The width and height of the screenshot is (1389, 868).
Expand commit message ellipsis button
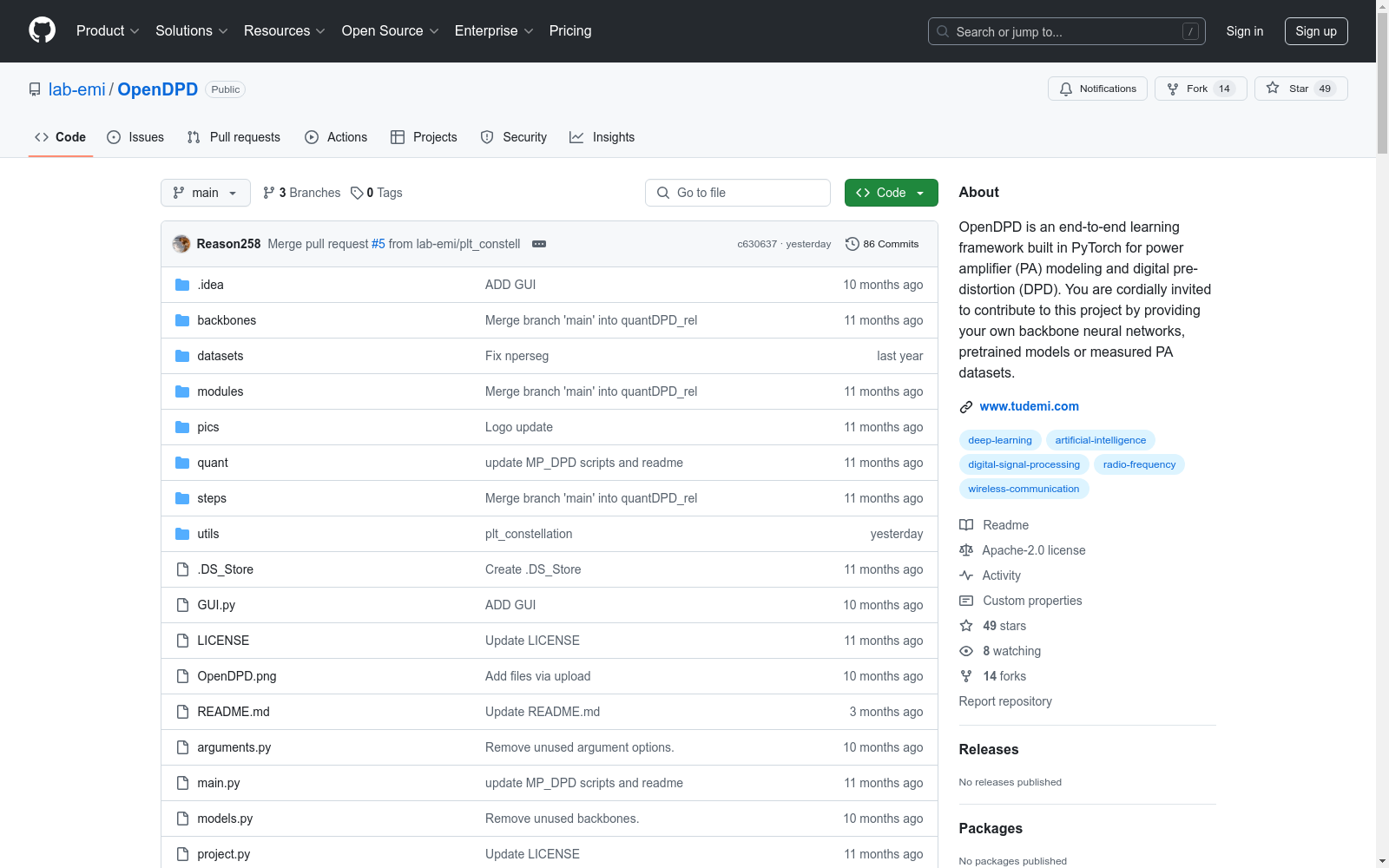539,244
